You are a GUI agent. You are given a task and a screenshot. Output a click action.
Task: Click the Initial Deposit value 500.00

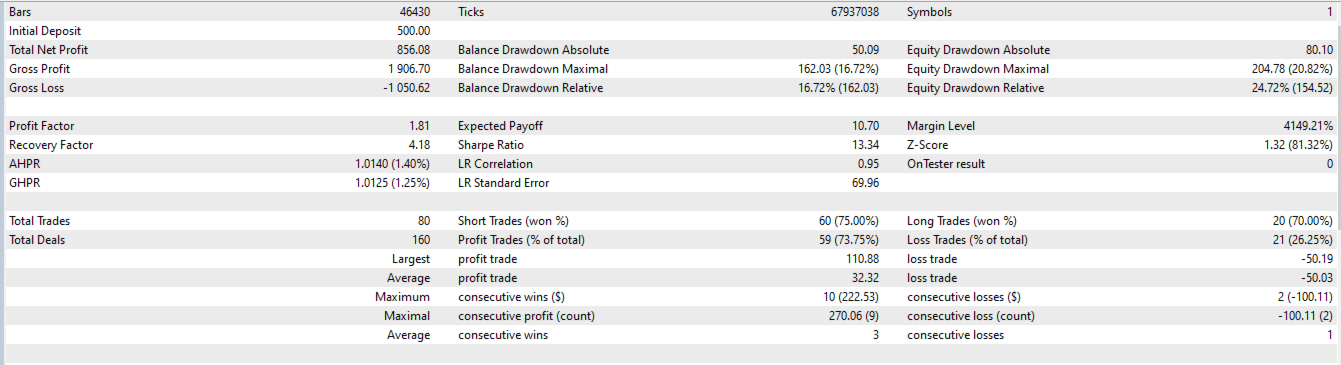[413, 31]
